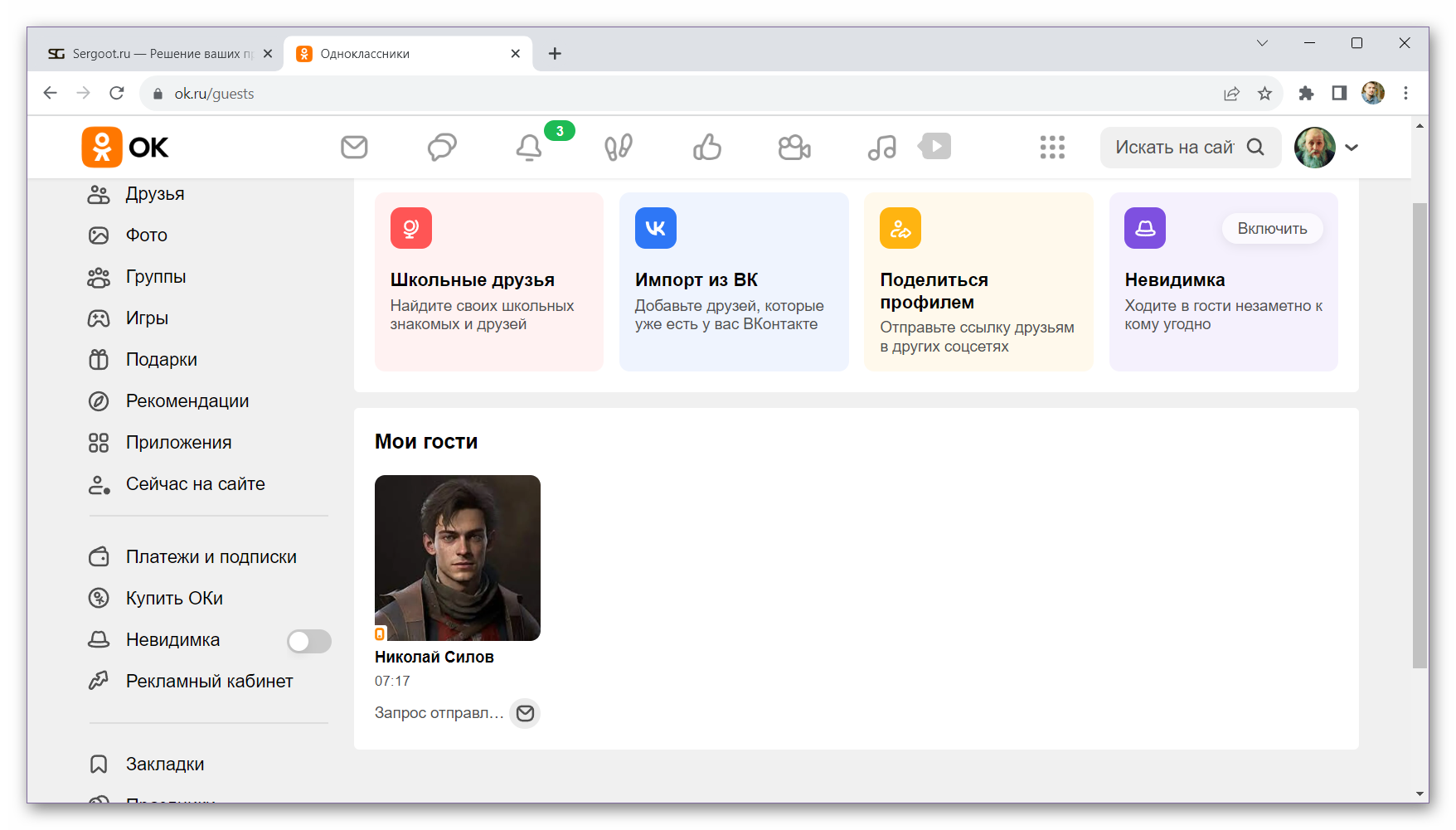The height and width of the screenshot is (830, 1456).
Task: Open notifications bell with 3 badge
Action: tap(530, 148)
